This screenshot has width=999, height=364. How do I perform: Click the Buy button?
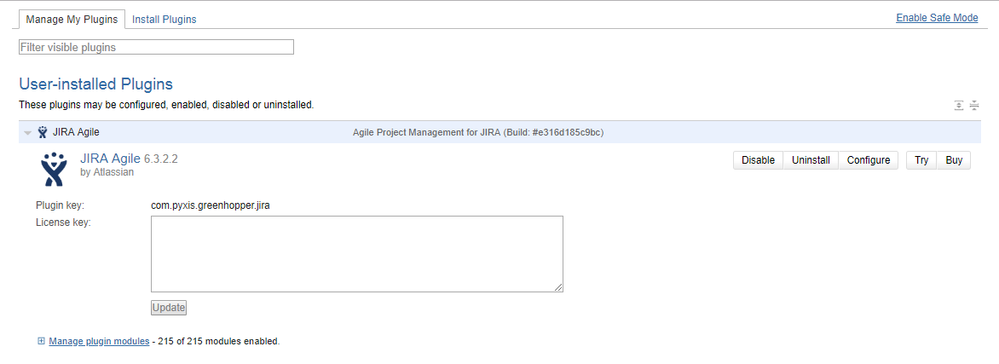click(954, 160)
